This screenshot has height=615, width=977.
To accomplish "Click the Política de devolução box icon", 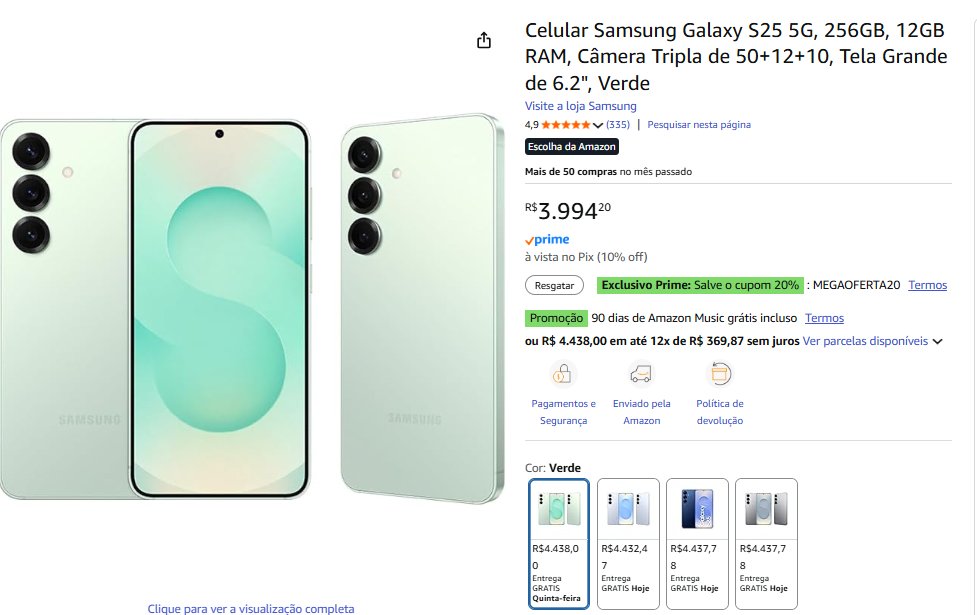I will (x=719, y=375).
